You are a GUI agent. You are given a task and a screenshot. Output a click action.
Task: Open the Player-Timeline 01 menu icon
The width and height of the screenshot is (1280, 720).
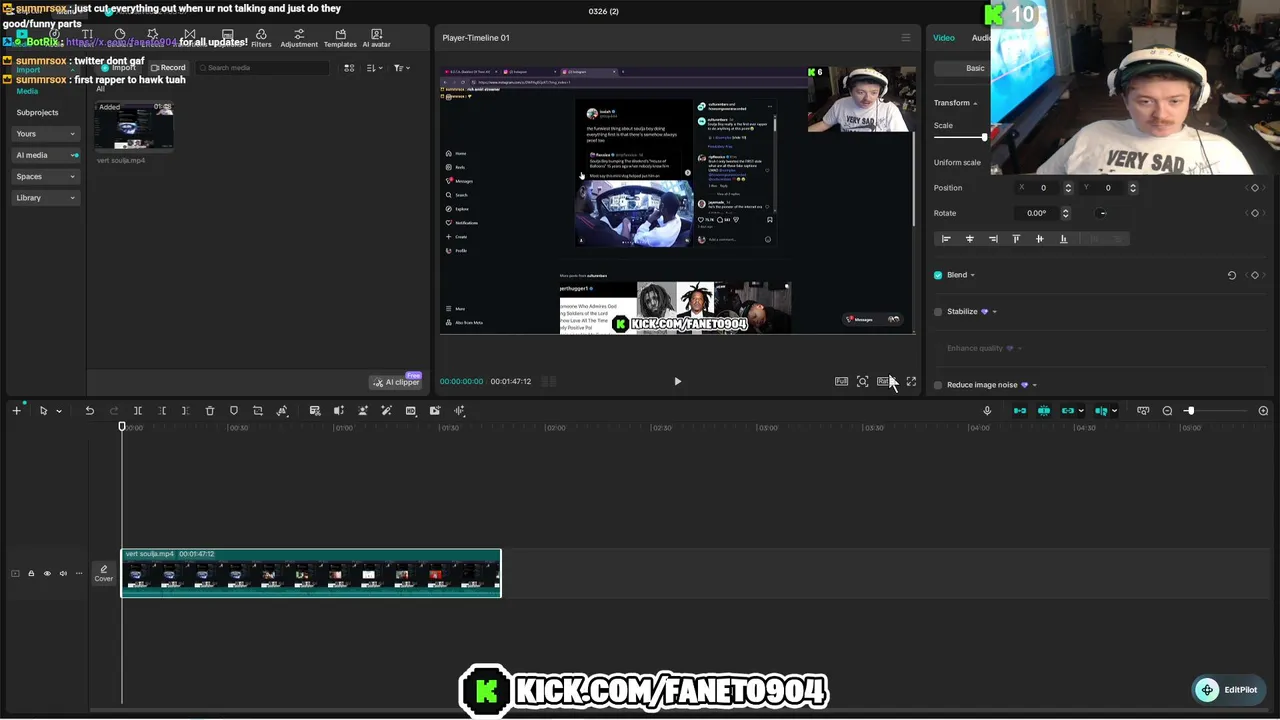coord(906,38)
